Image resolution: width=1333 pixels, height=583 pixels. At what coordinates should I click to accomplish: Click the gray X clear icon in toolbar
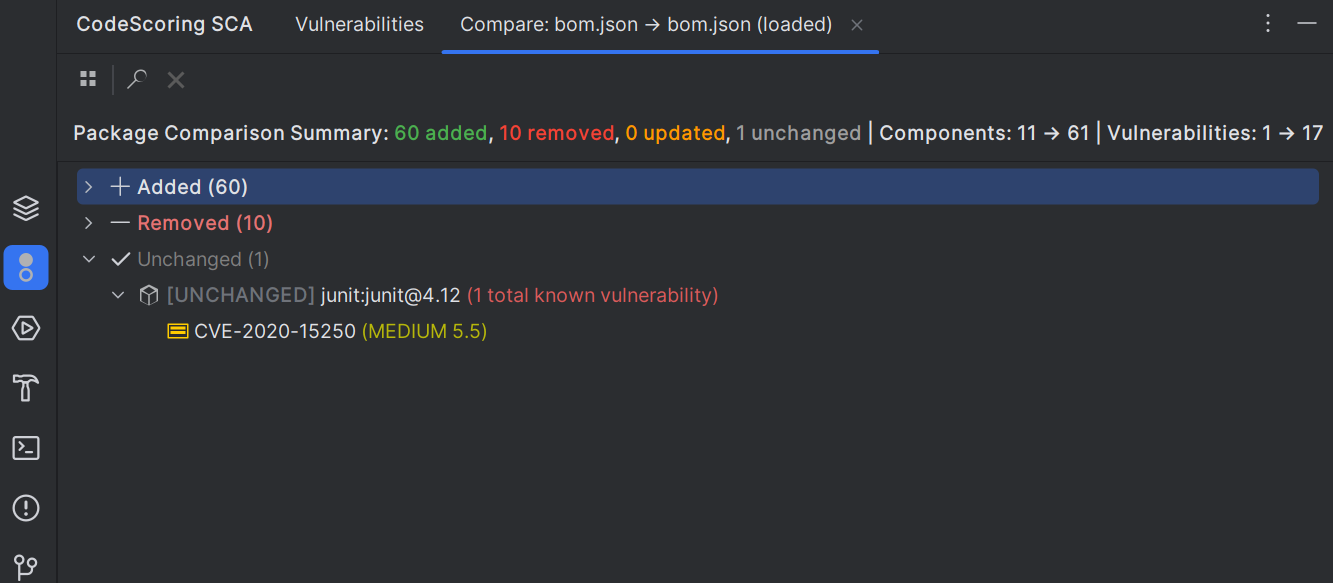pos(176,79)
